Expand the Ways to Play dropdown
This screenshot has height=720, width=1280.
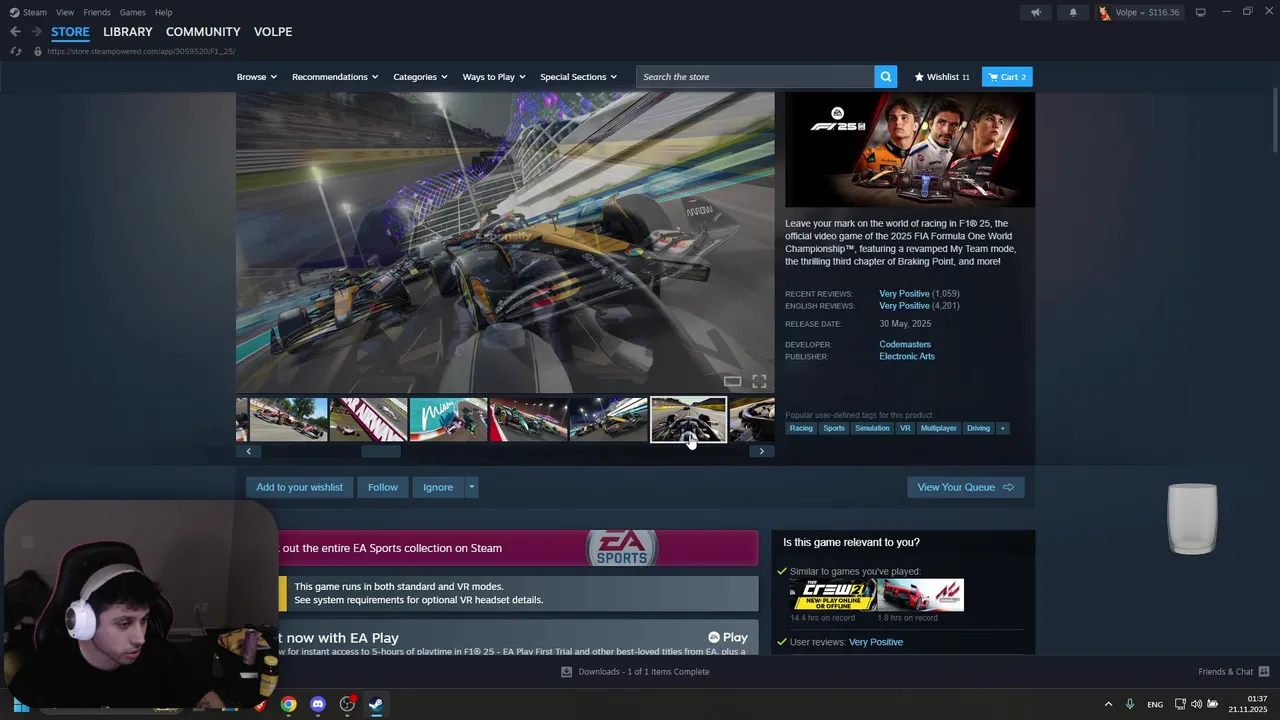point(494,77)
